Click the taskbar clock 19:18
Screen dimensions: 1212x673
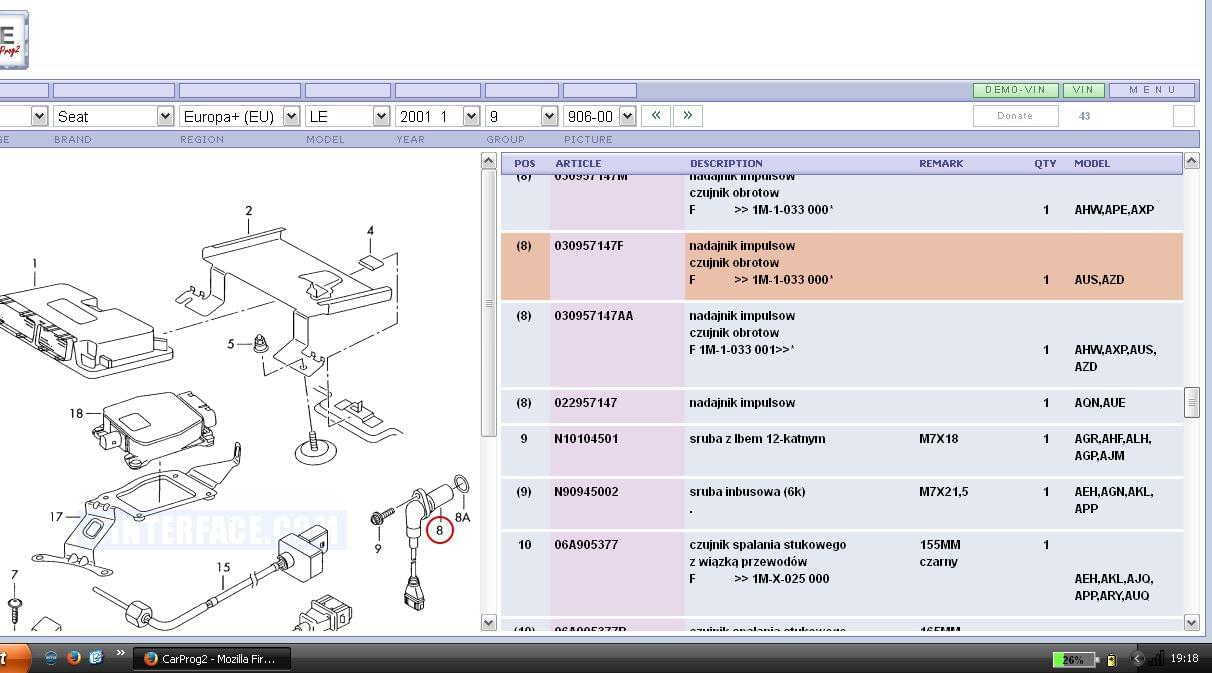pyautogui.click(x=1184, y=659)
